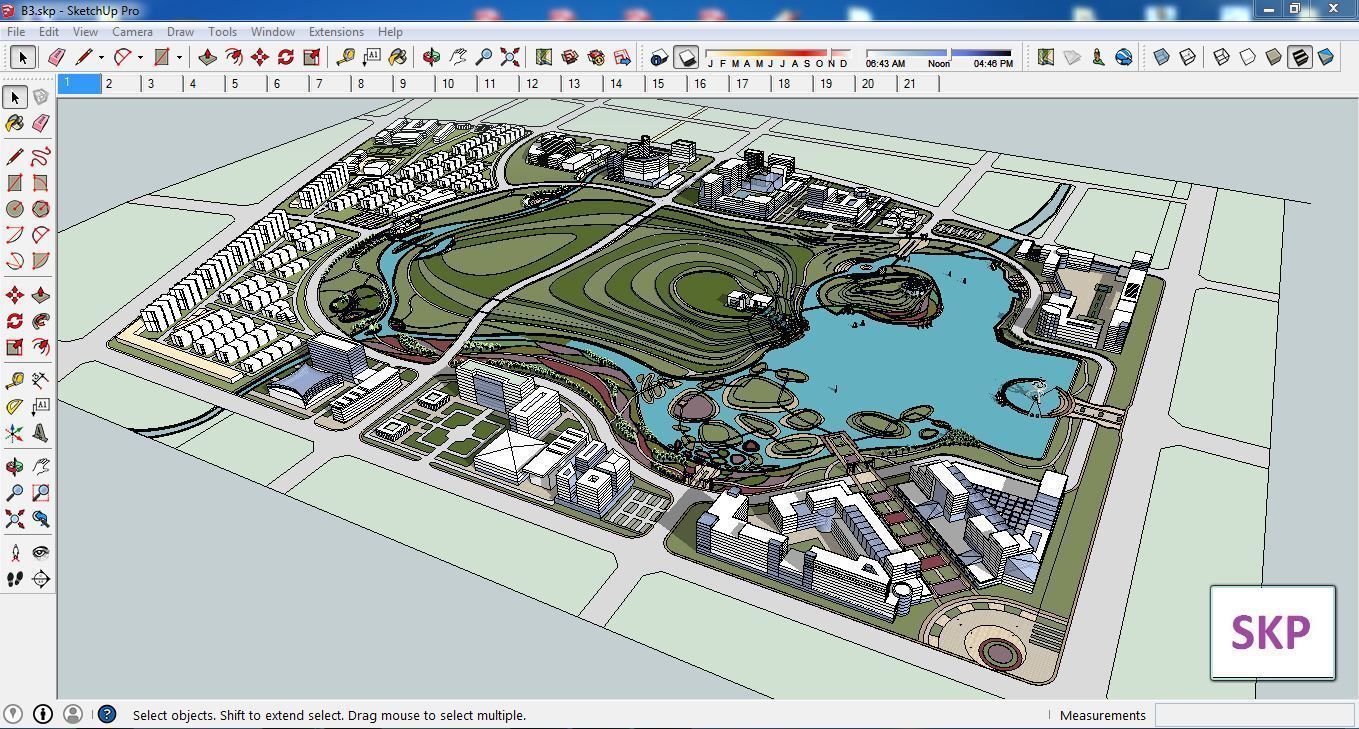Click Preview Model in Google Earth icon
The width and height of the screenshot is (1359, 729).
1124,57
